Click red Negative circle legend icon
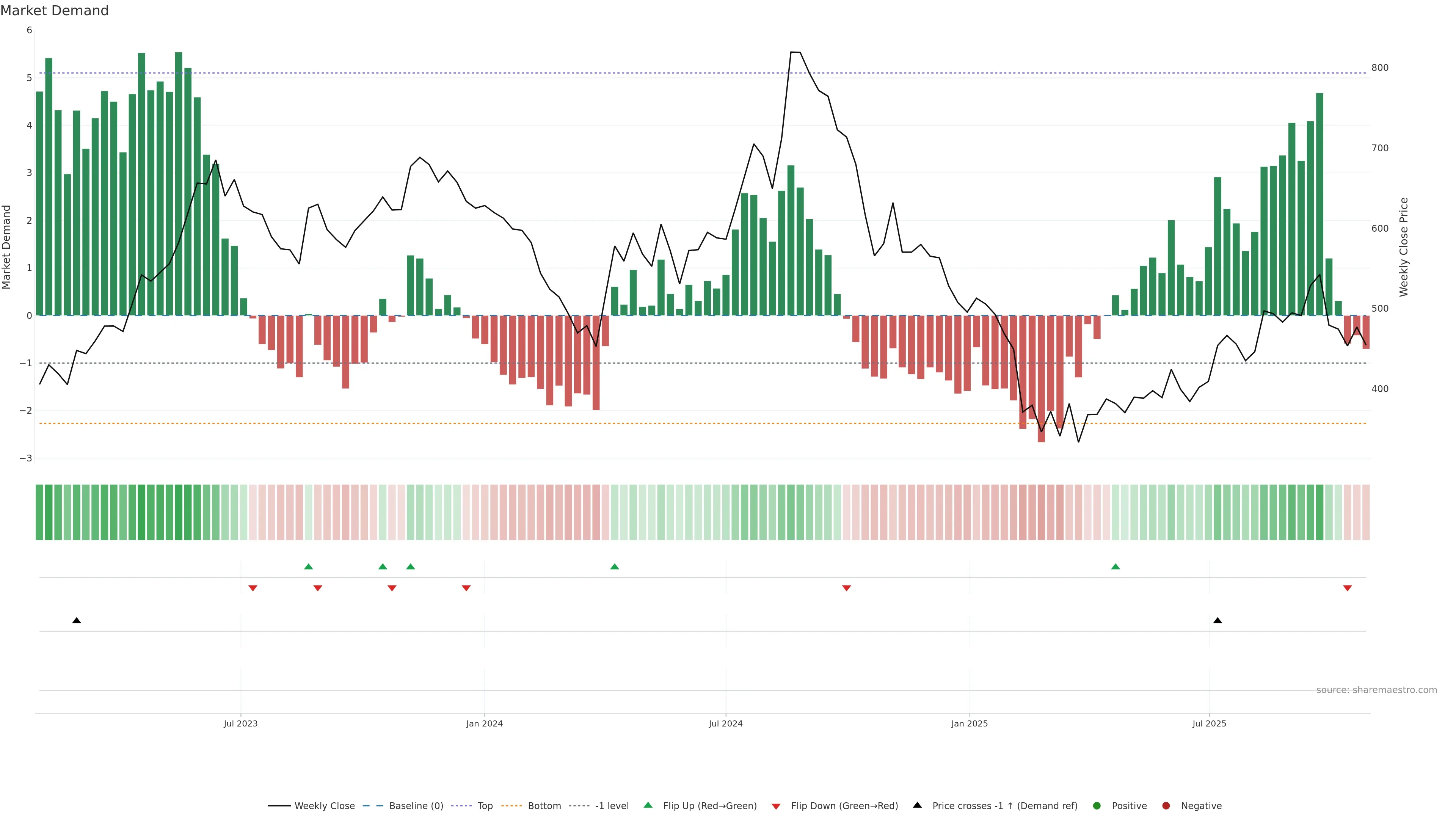 tap(1166, 805)
